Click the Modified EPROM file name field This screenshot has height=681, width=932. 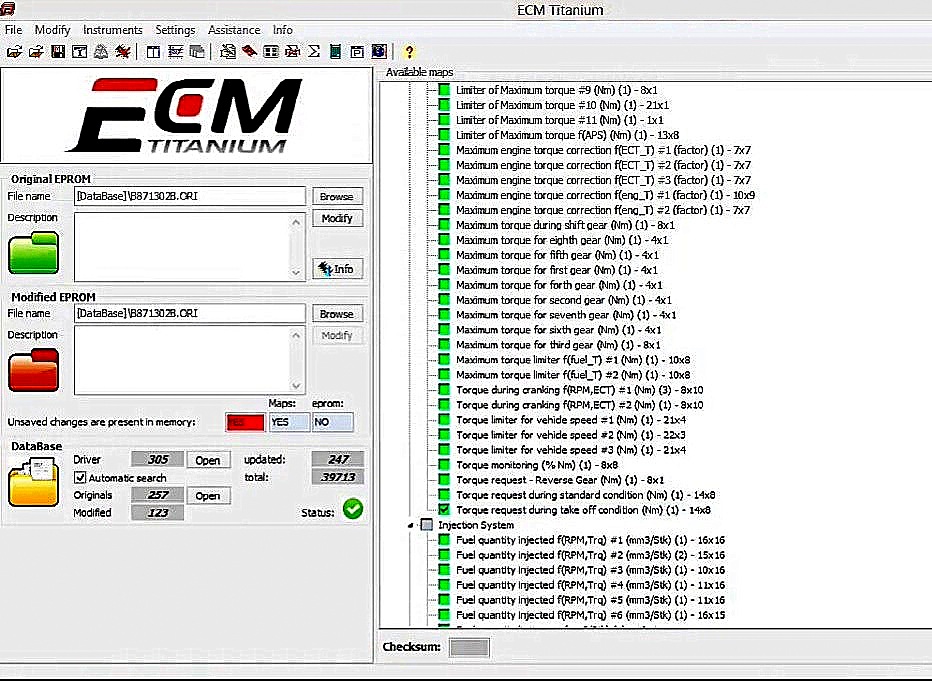[x=190, y=313]
